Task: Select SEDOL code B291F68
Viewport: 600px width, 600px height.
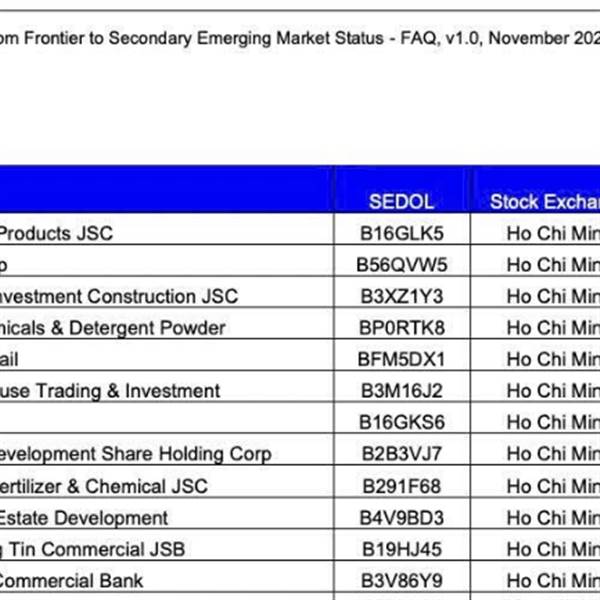Action: tap(401, 486)
